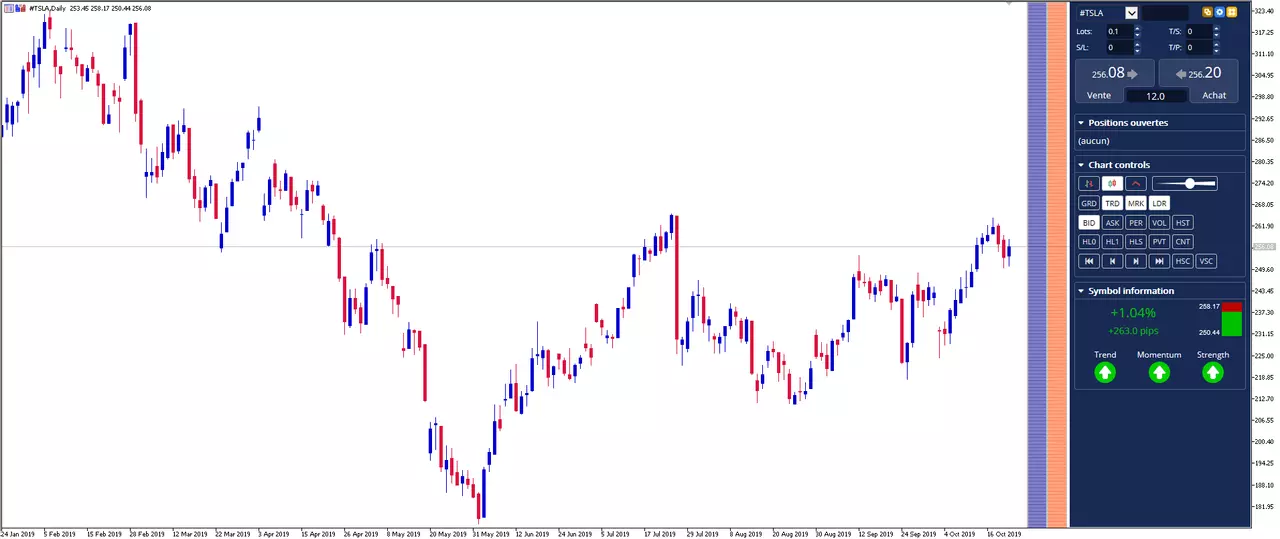Screen dimensions: 1280x539
Task: Step chart one bar back
Action: point(1112,261)
